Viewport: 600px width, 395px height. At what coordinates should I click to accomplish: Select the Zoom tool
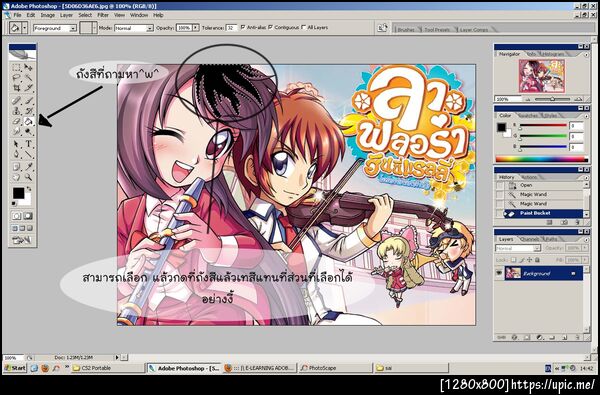[28, 177]
